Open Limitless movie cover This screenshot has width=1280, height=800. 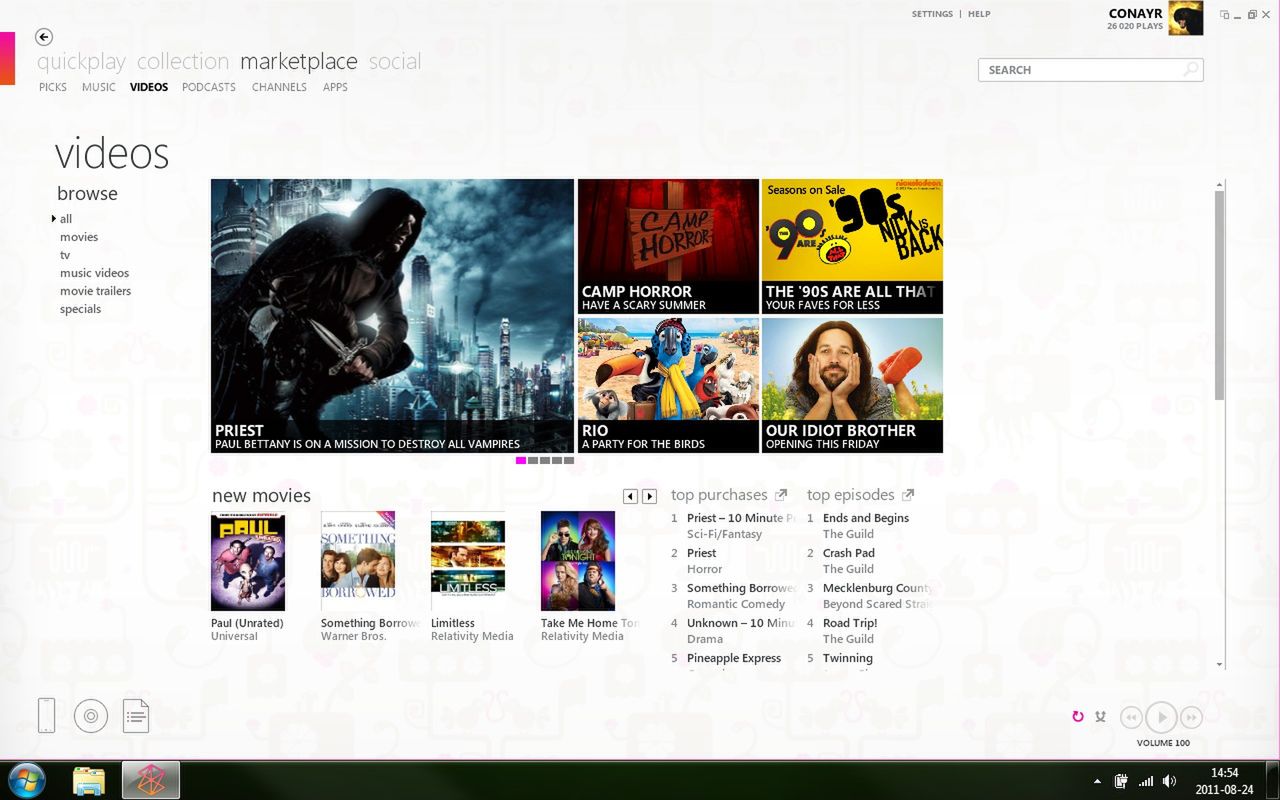pyautogui.click(x=468, y=561)
